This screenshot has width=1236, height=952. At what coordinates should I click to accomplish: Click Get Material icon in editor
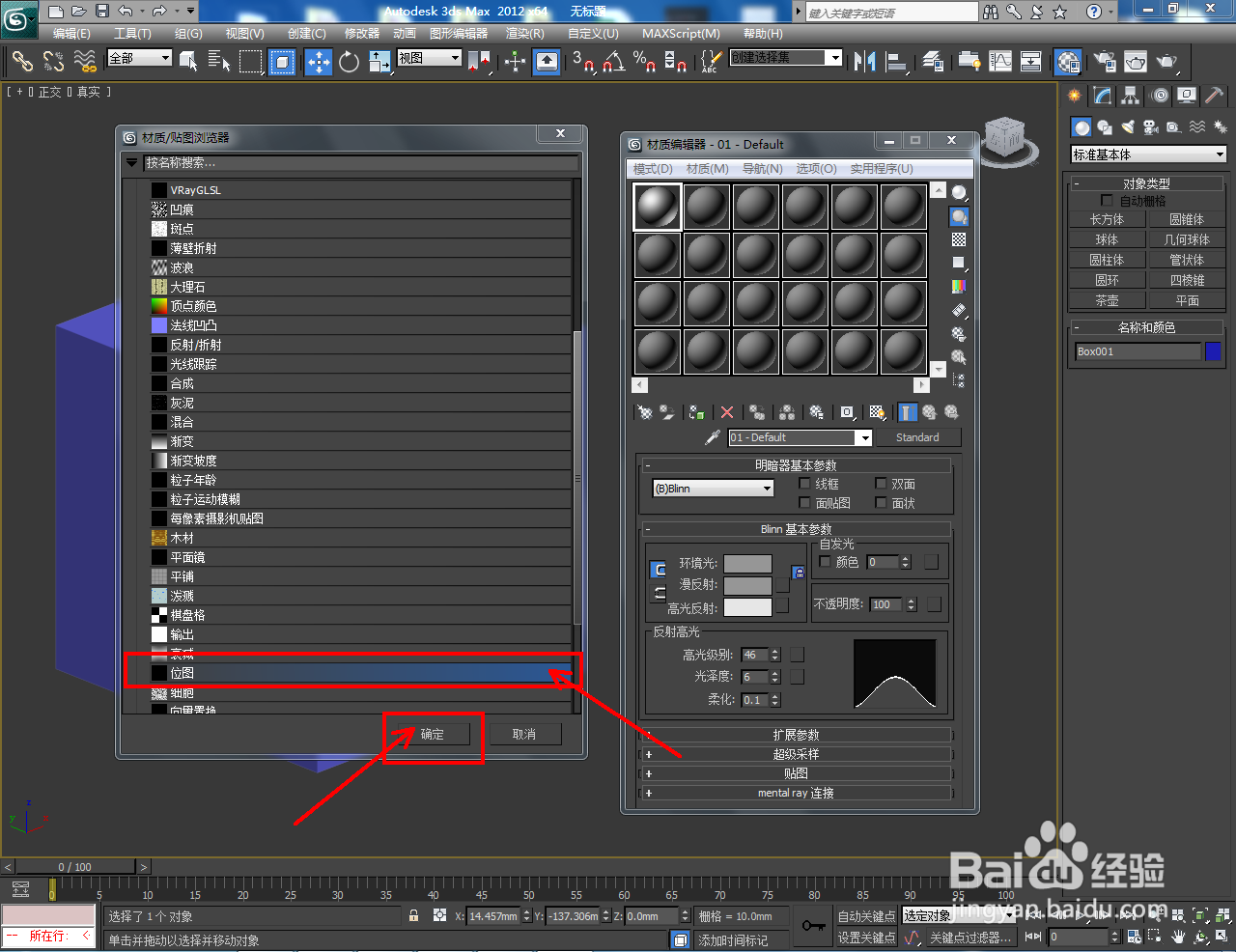[x=645, y=412]
